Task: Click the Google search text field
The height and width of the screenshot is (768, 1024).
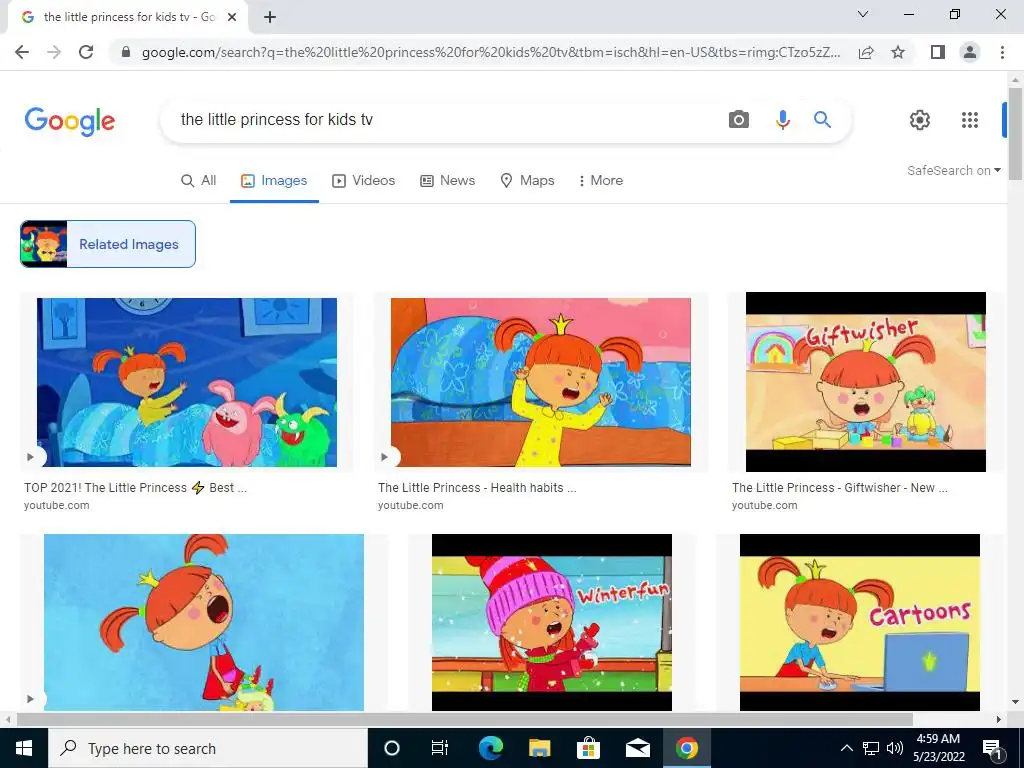Action: point(444,120)
